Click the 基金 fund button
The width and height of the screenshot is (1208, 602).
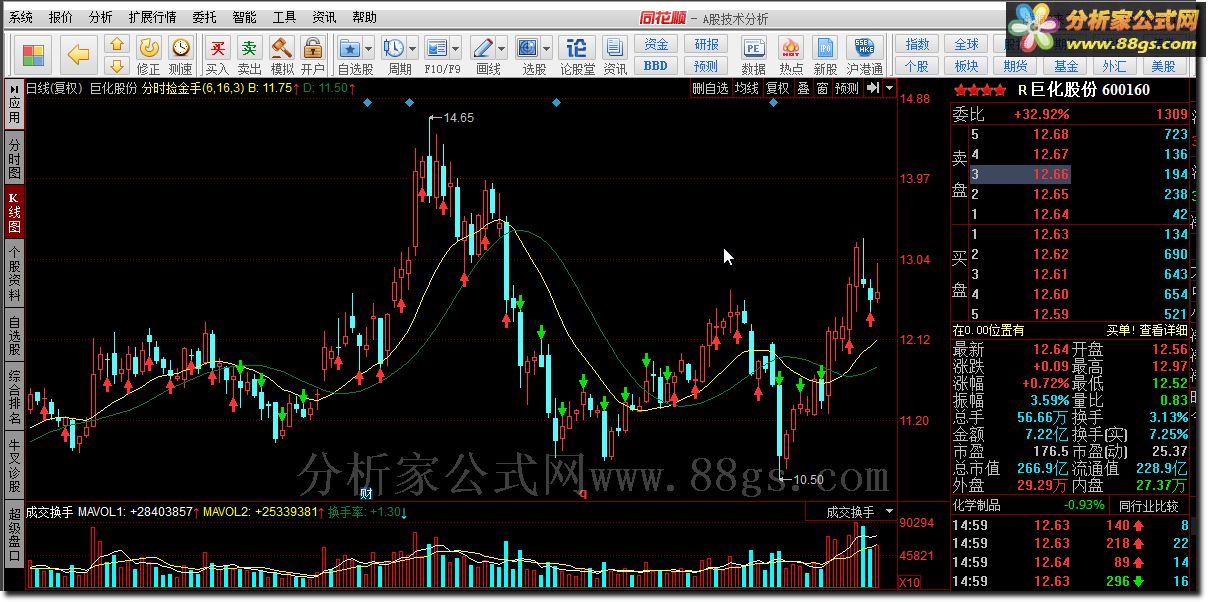[1066, 66]
